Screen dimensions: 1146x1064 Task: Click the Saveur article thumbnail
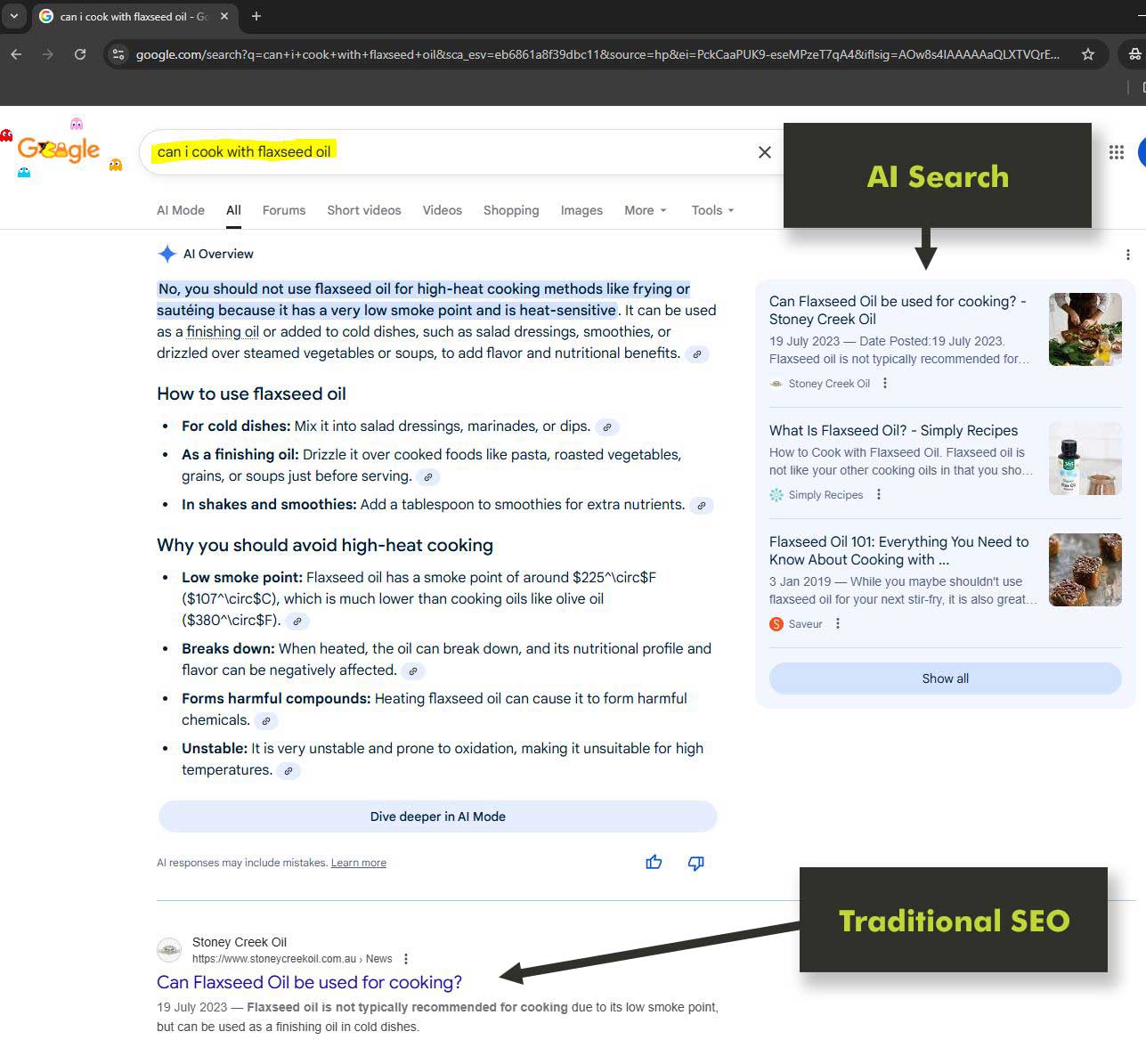1085,570
